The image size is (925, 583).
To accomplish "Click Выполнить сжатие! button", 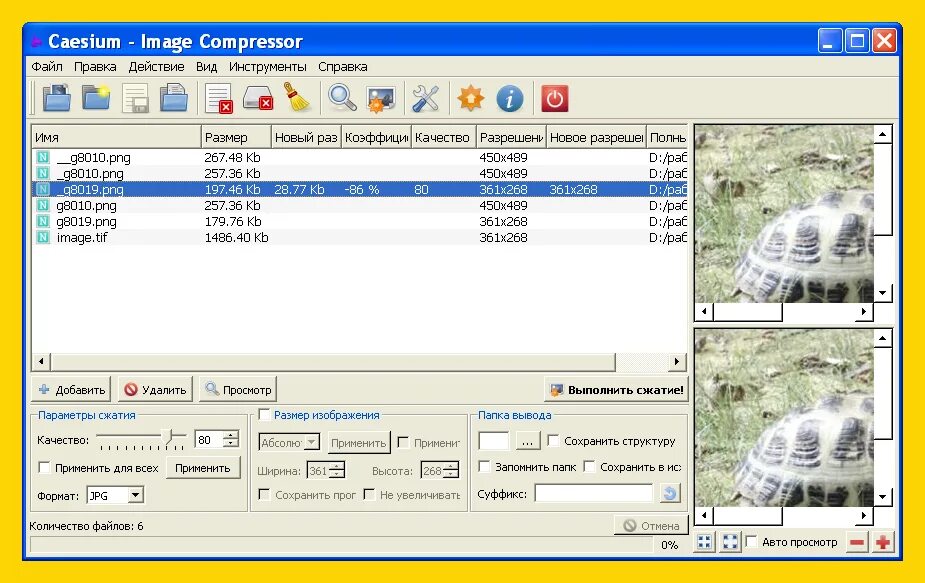I will click(616, 389).
